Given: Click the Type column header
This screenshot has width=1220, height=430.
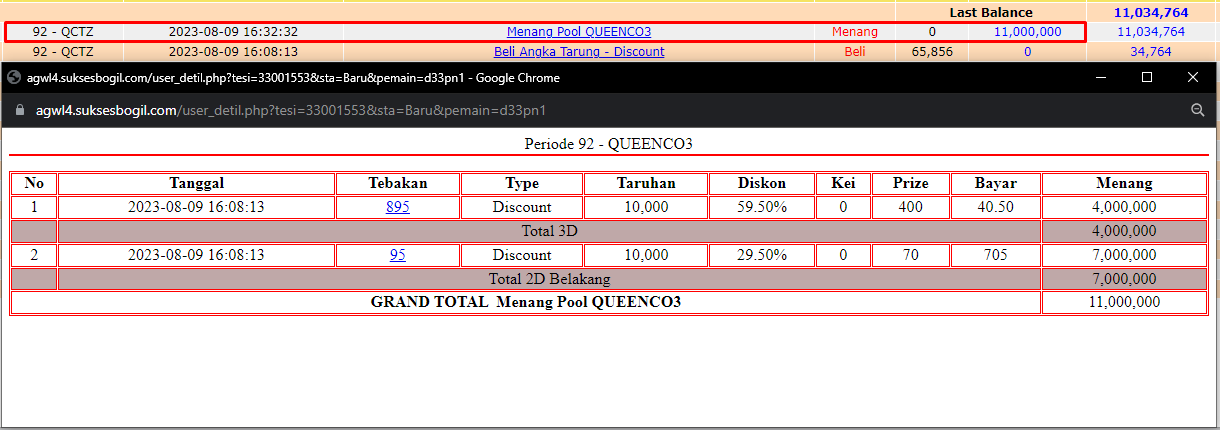Looking at the screenshot, I should point(522,183).
